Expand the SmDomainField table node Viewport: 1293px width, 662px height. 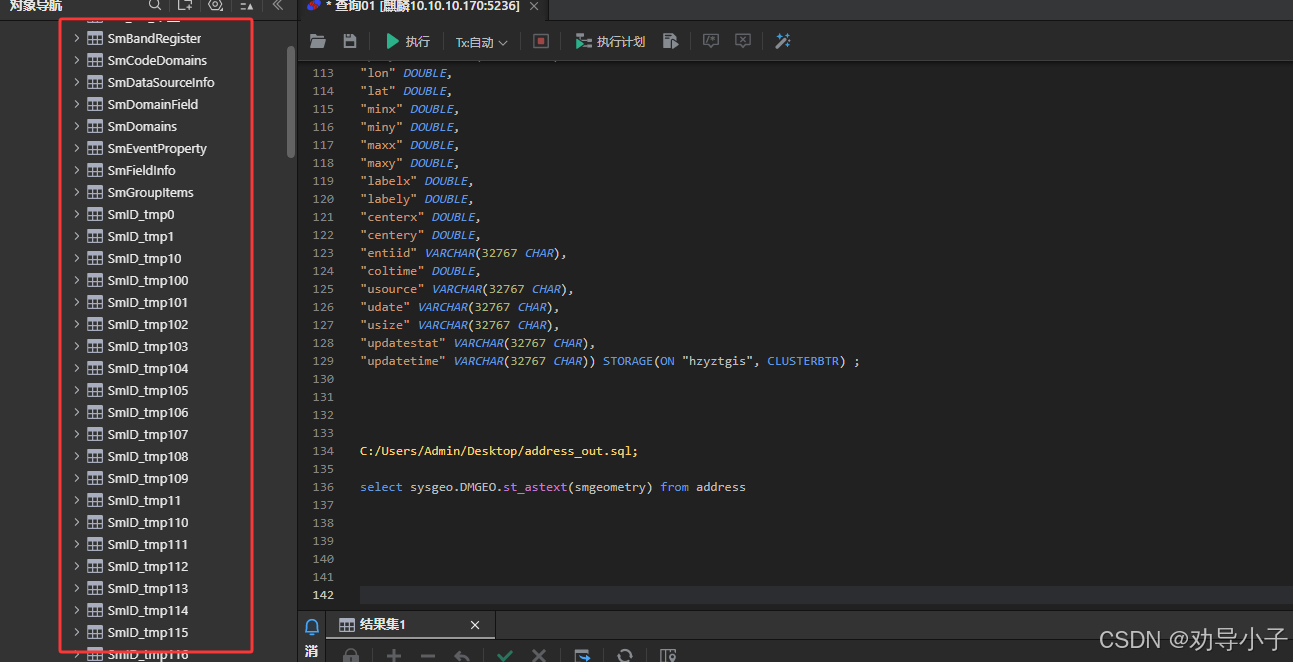(76, 104)
